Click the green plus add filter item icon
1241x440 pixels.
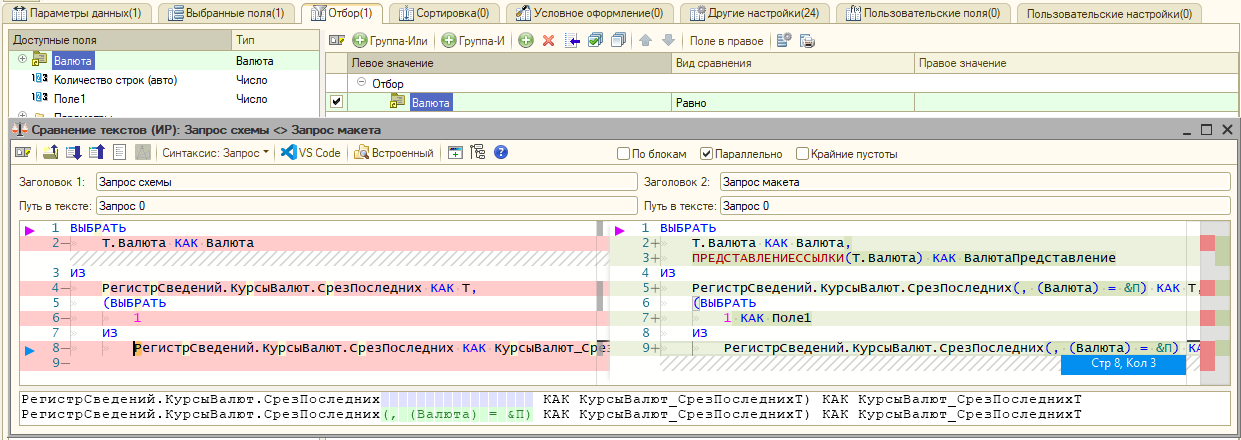(525, 41)
